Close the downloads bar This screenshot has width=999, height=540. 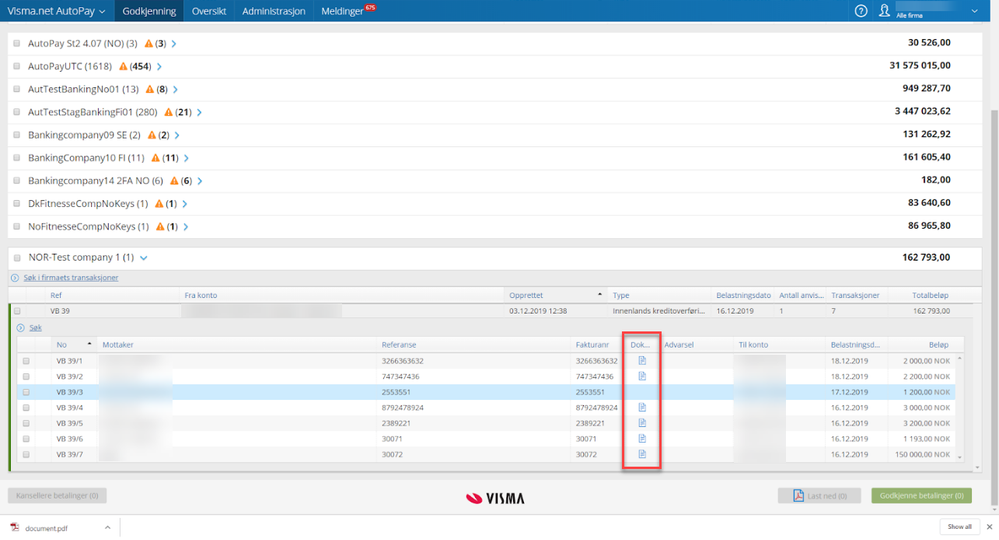[989, 527]
